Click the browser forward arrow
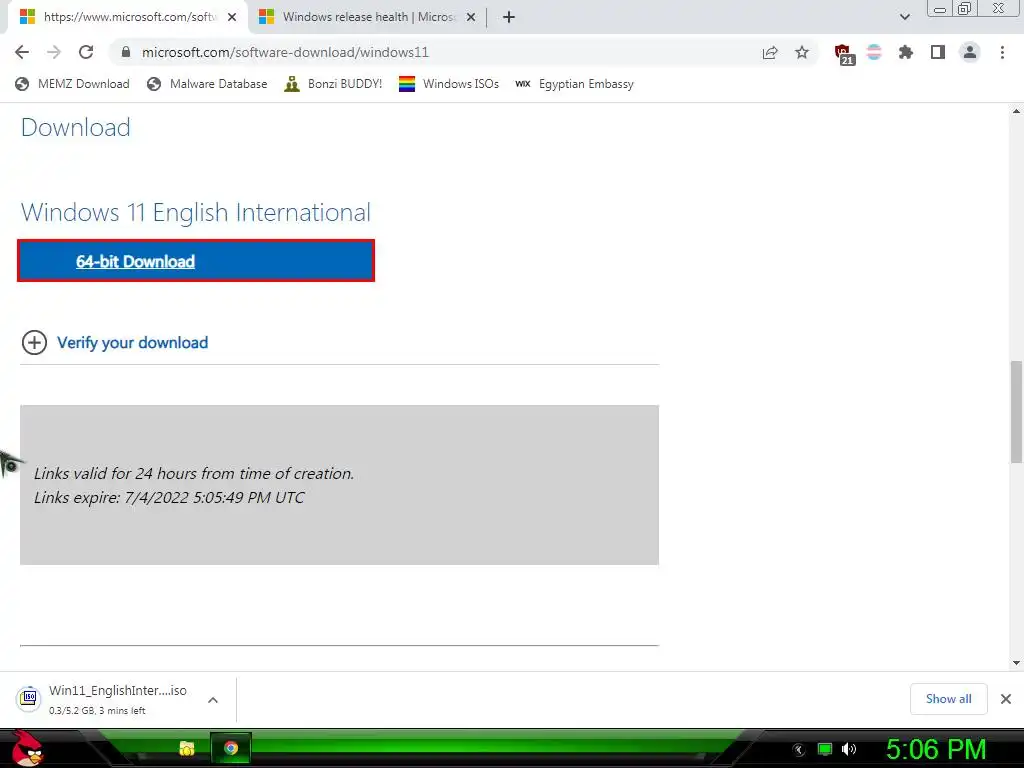 click(x=54, y=52)
